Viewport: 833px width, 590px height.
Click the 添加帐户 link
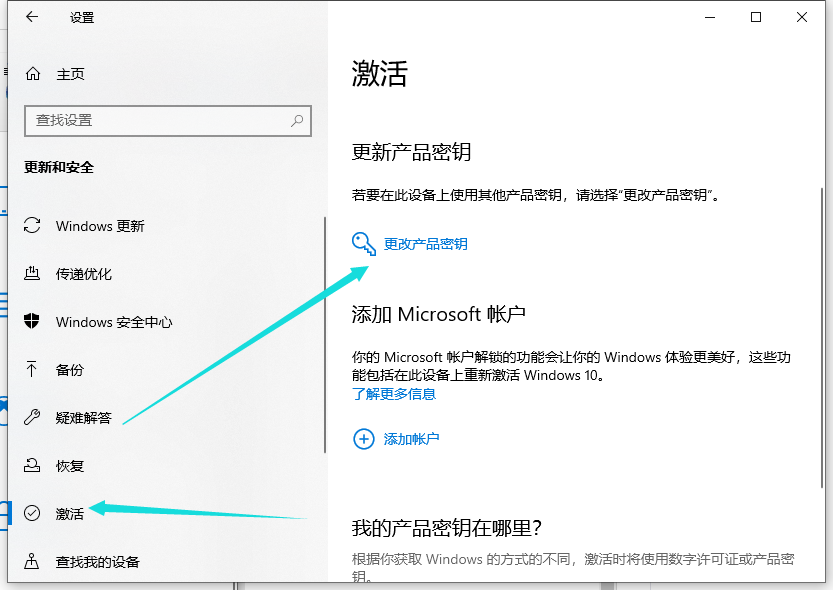[x=411, y=438]
